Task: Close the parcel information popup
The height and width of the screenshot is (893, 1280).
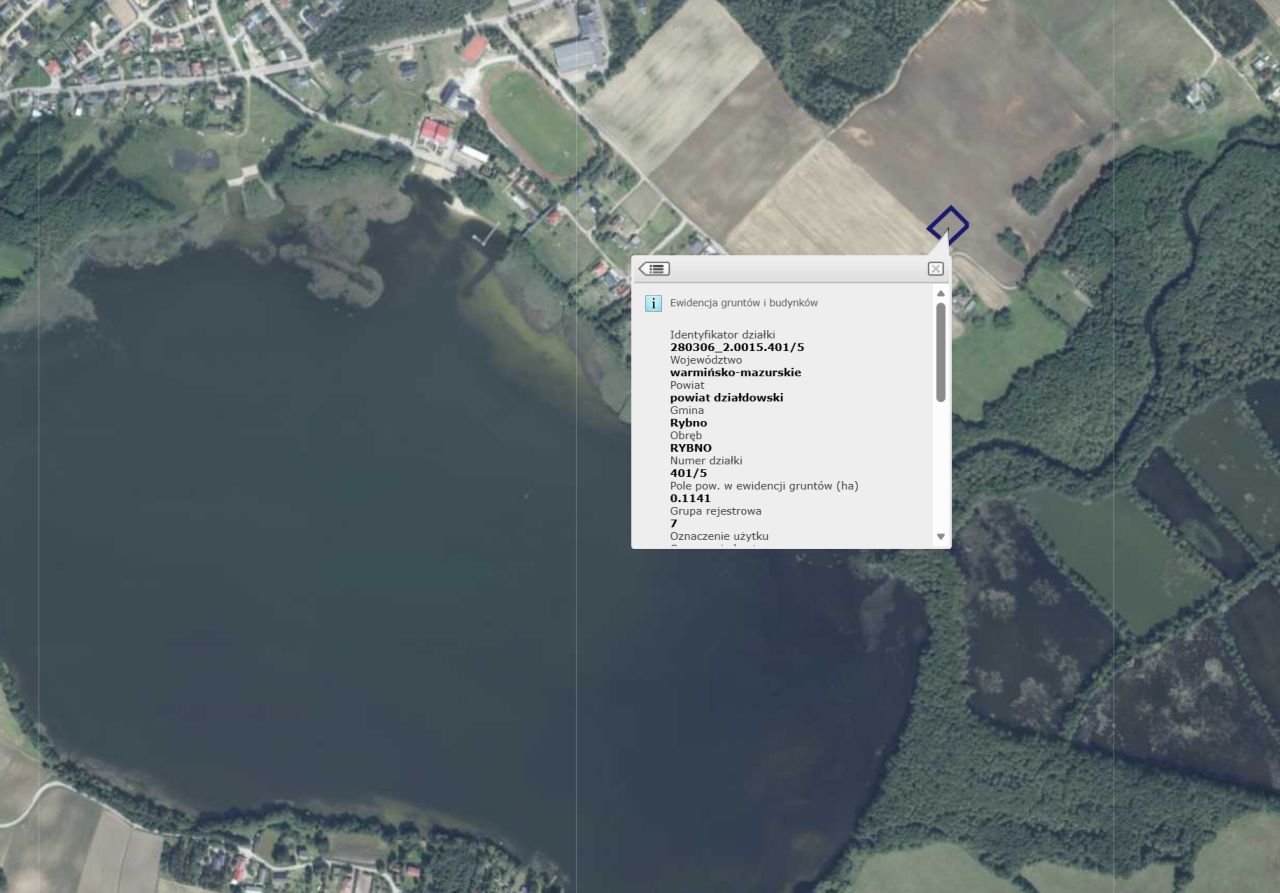Action: [935, 268]
